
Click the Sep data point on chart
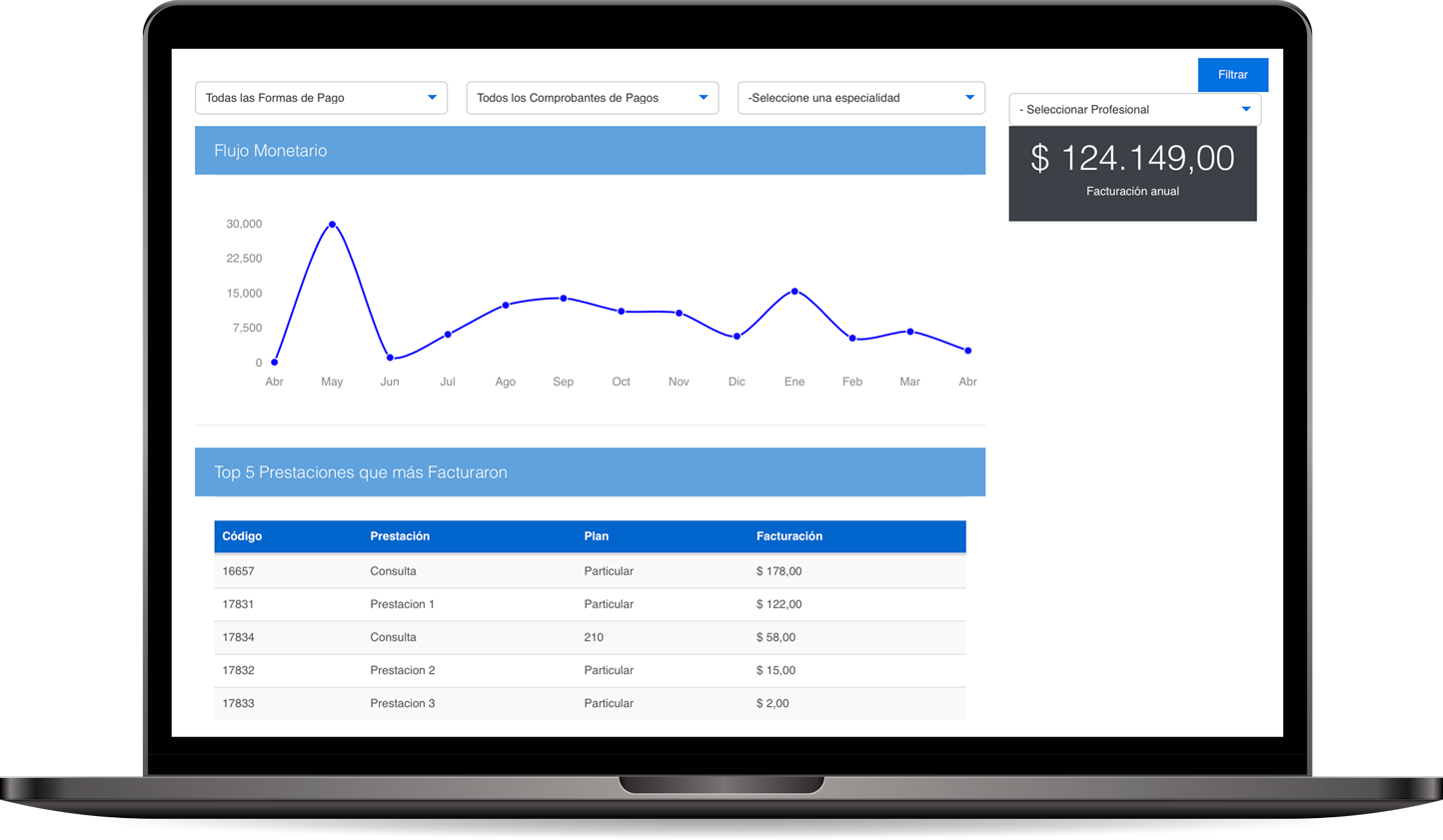[564, 299]
